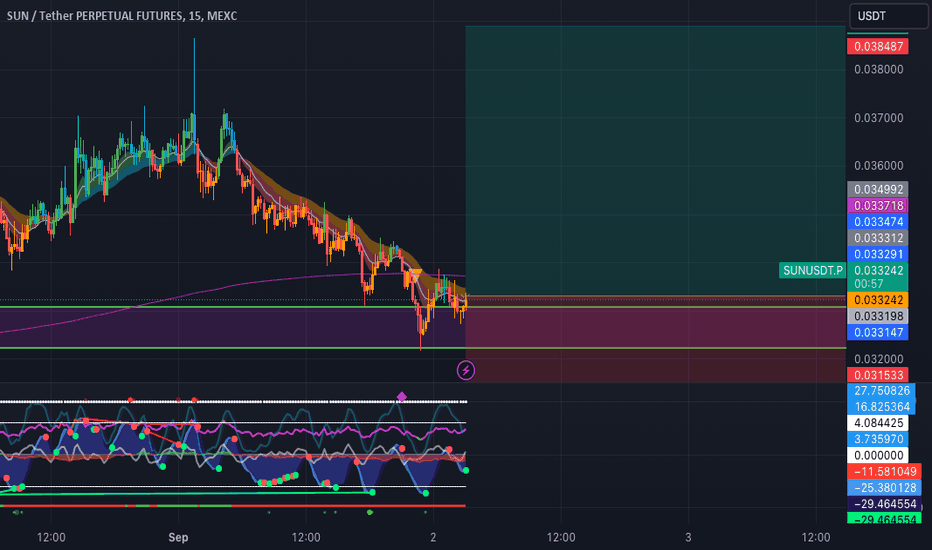Click the purple lightning bolt event icon
This screenshot has width=932, height=550.
point(465,370)
